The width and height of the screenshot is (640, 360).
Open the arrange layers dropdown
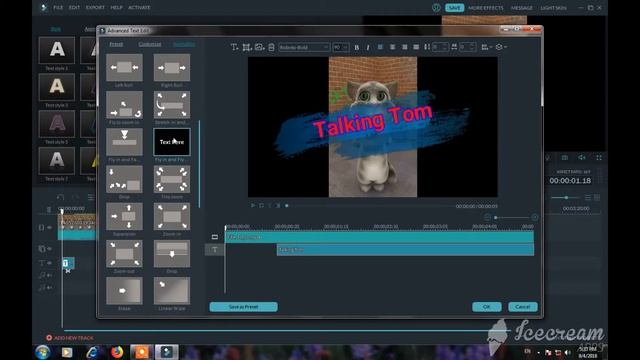tap(501, 47)
